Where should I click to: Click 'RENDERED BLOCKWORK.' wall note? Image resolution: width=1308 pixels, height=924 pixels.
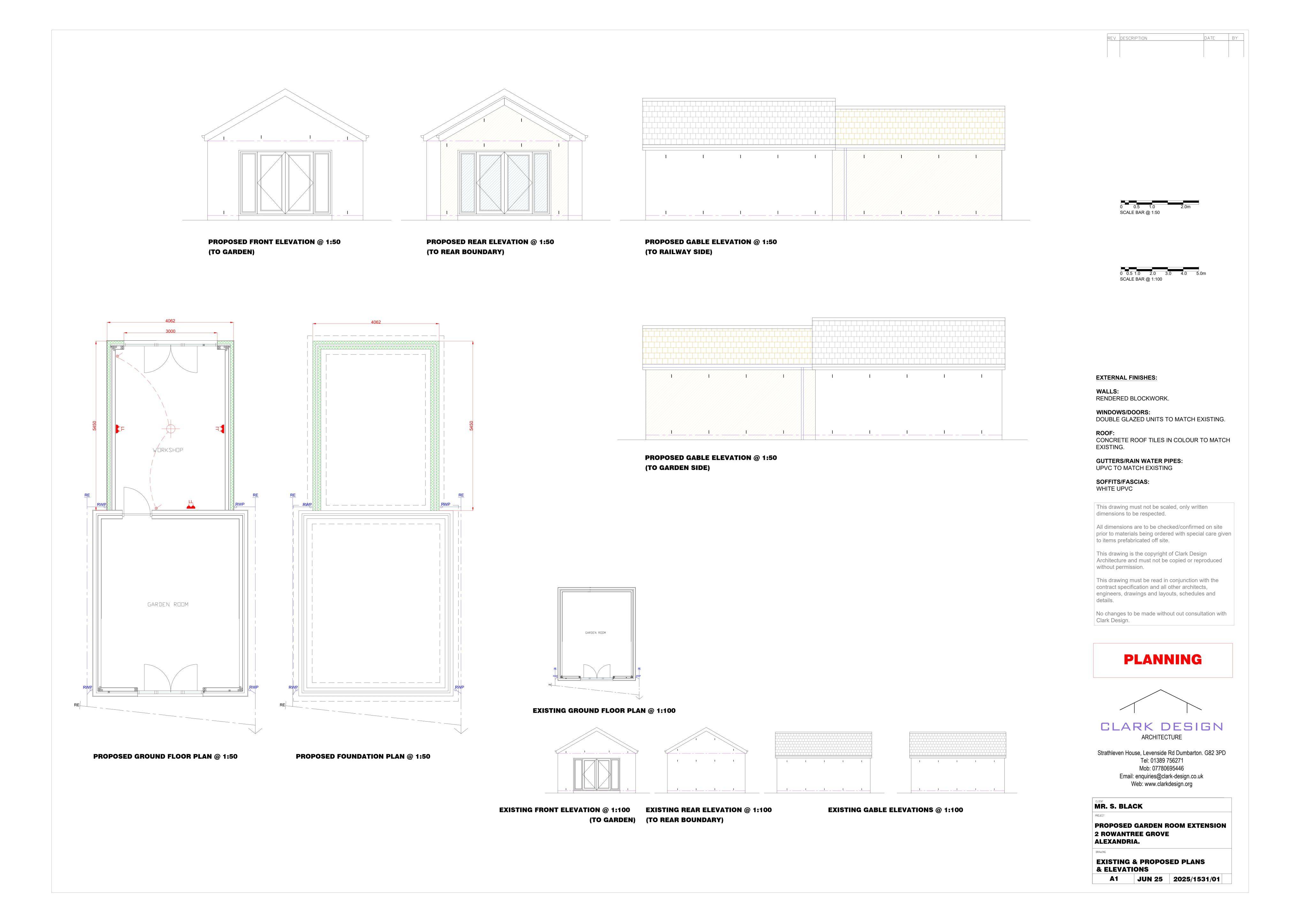pyautogui.click(x=1132, y=399)
